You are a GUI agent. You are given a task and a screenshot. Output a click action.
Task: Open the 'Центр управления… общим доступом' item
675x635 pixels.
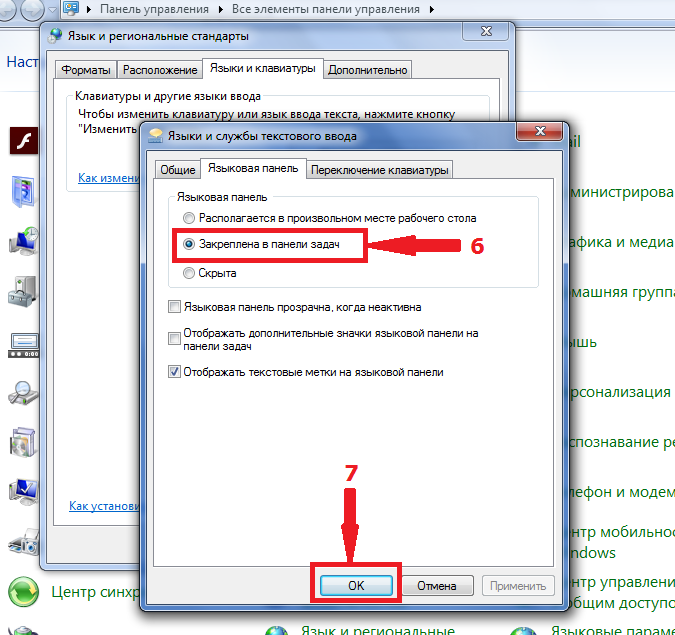[622, 592]
